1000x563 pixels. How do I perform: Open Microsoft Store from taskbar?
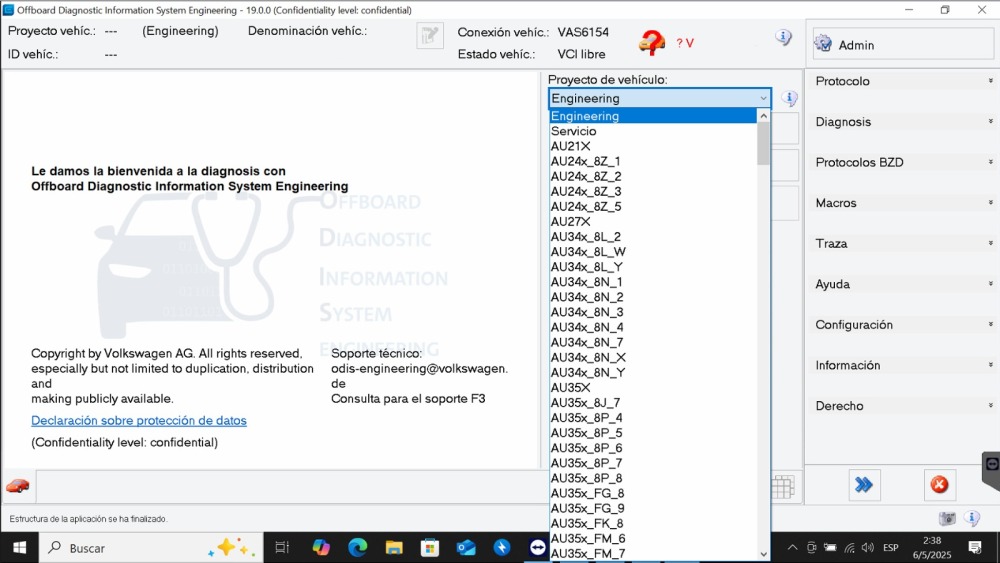pyautogui.click(x=430, y=547)
